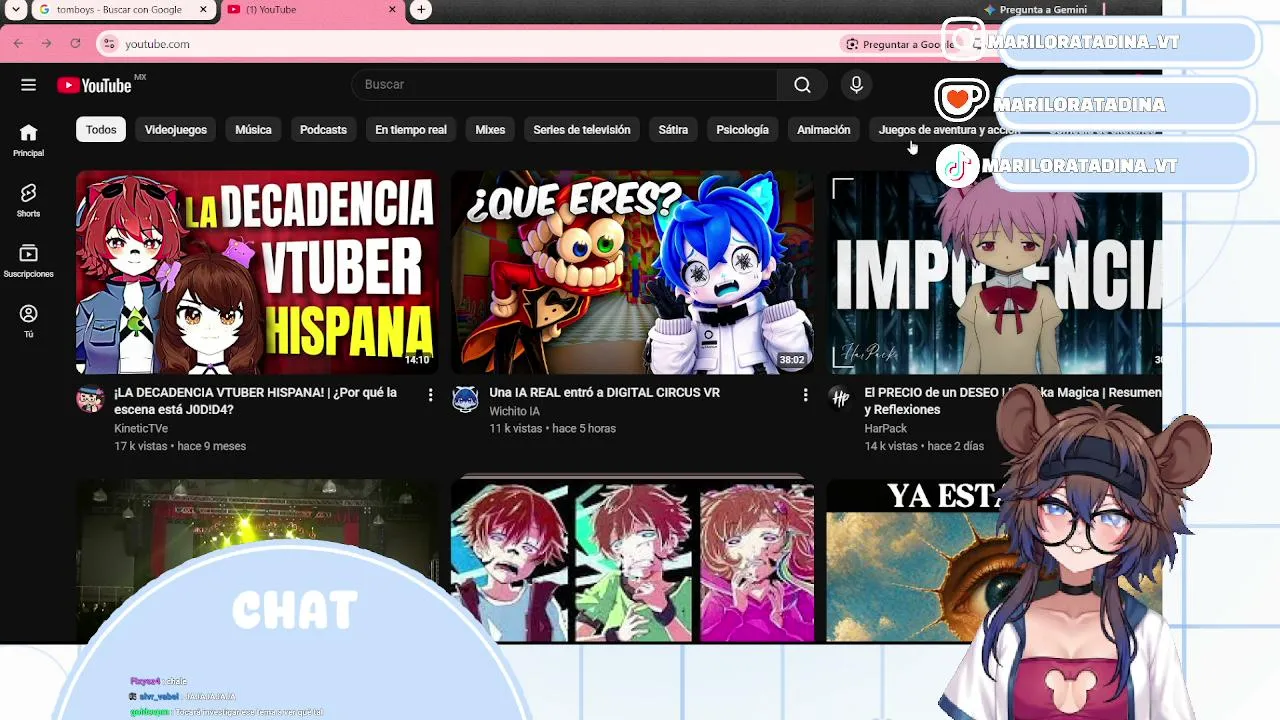Open the HarPack channel name link

(886, 428)
